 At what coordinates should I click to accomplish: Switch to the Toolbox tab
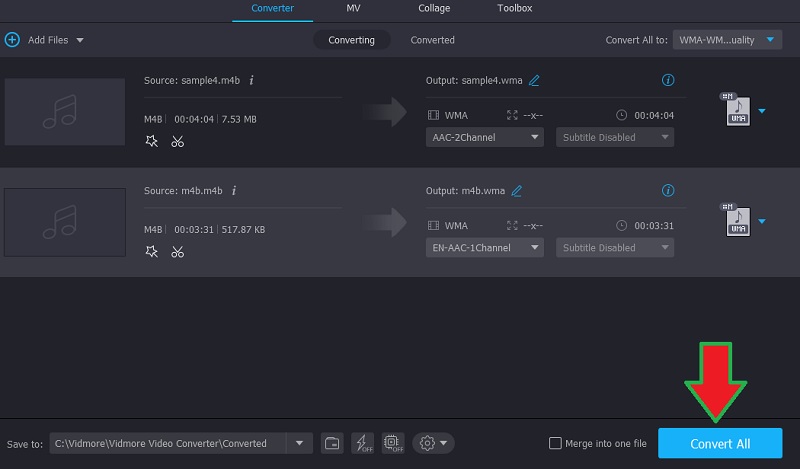tap(514, 9)
